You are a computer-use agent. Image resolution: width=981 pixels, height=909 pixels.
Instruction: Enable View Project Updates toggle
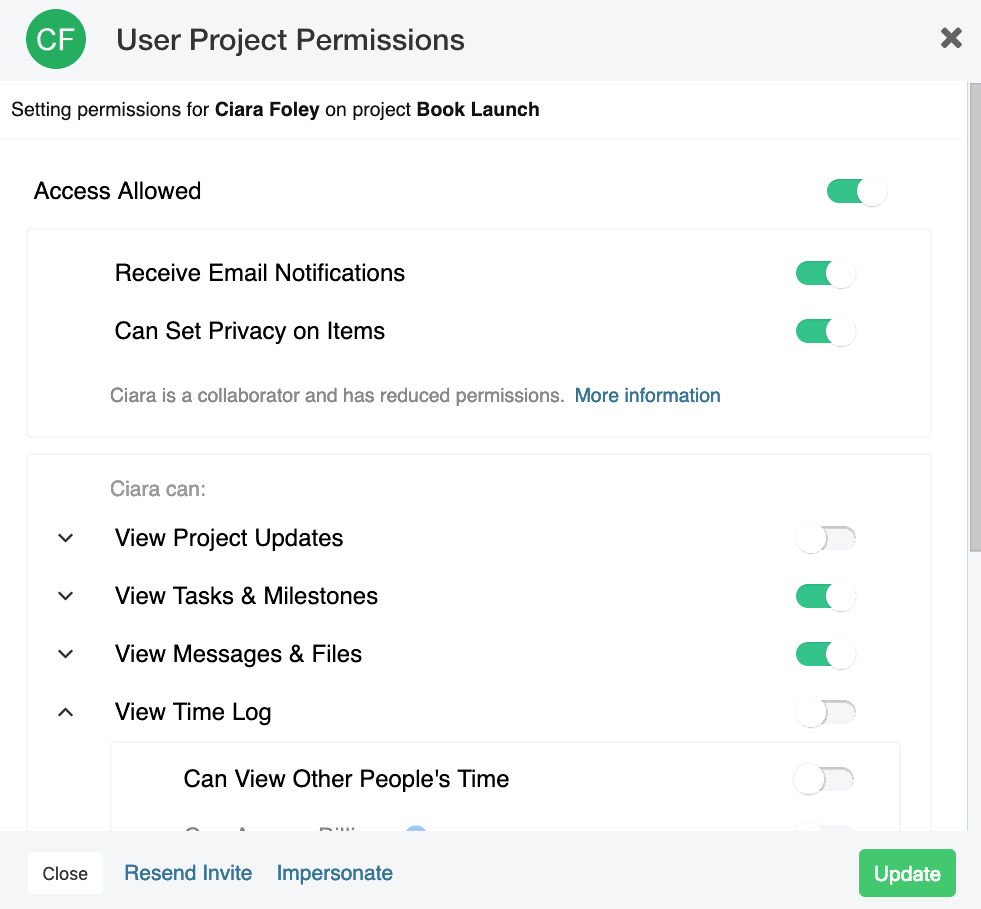coord(825,539)
